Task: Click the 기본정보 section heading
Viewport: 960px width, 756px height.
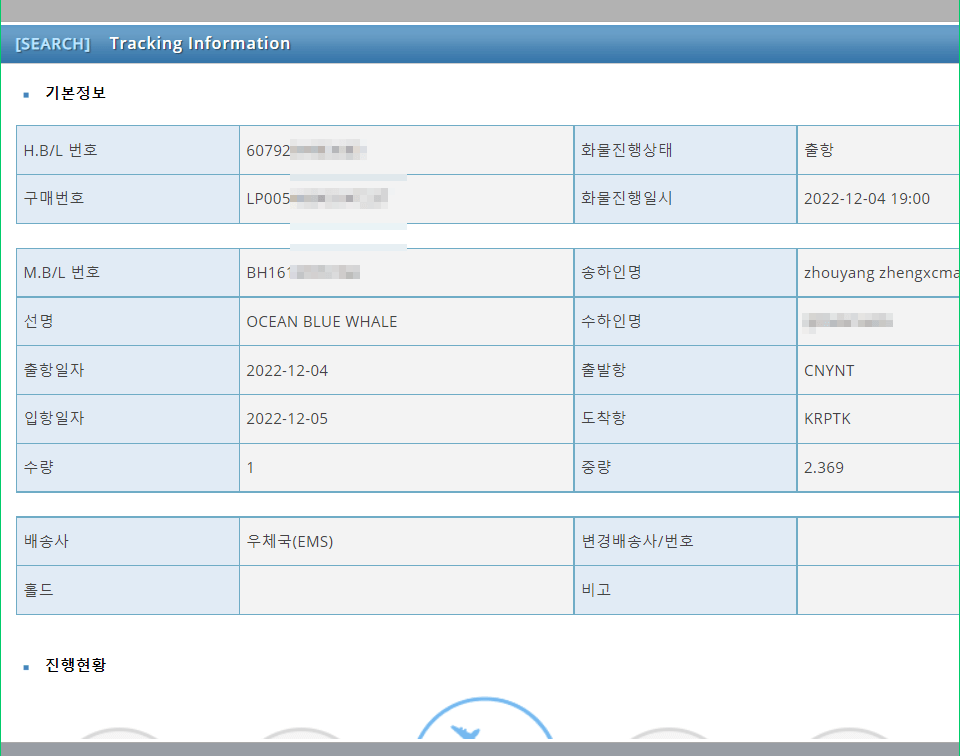Action: 75,93
